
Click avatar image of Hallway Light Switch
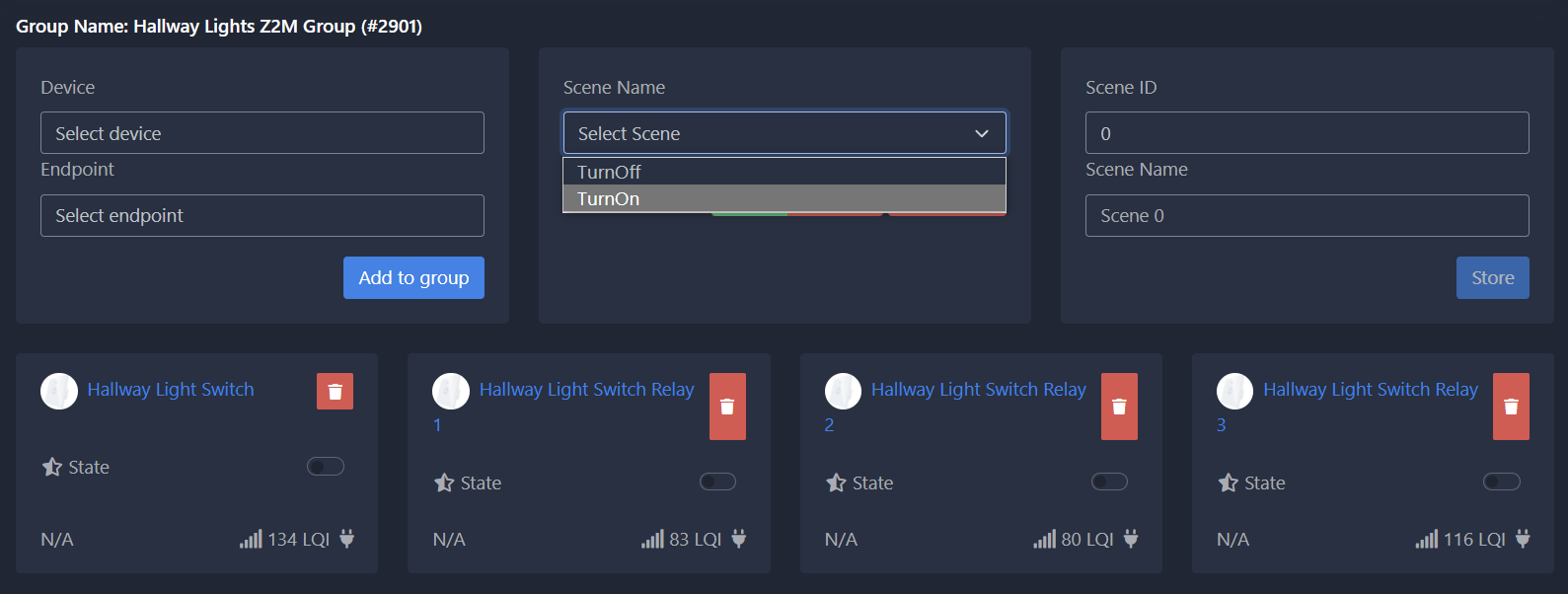(59, 391)
